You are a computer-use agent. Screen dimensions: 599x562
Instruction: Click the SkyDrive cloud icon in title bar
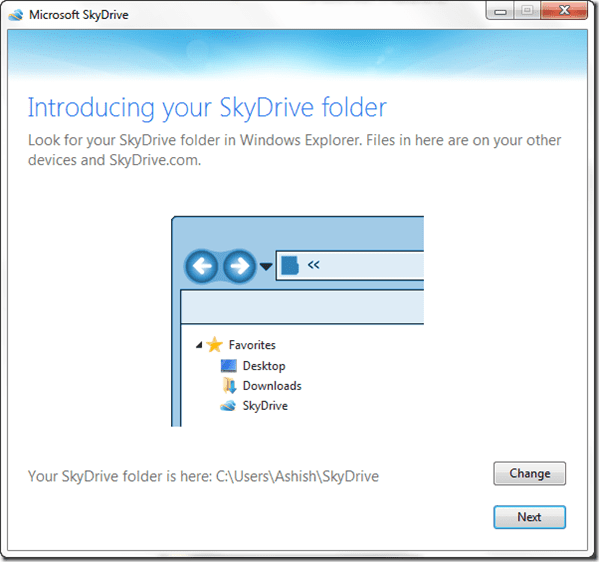[x=16, y=15]
